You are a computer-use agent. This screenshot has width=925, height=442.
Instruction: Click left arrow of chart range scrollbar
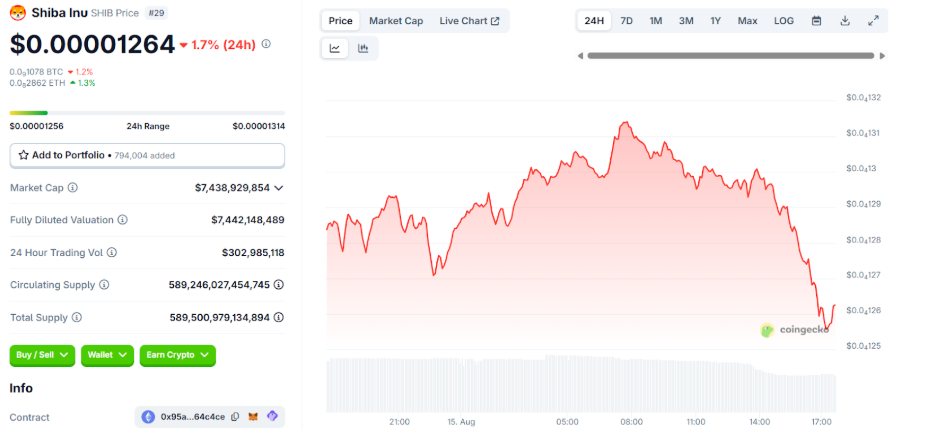click(x=580, y=56)
